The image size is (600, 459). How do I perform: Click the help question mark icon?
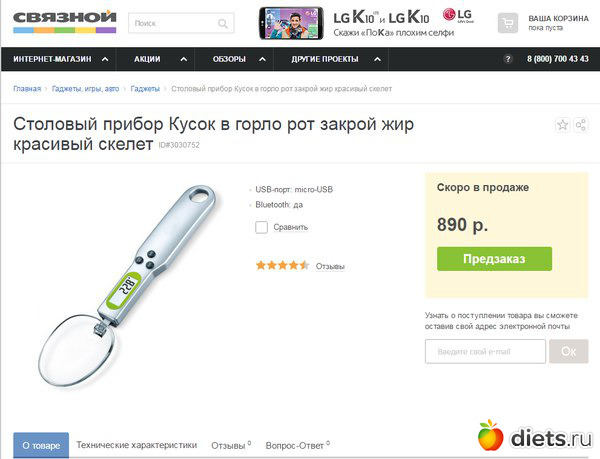508,59
